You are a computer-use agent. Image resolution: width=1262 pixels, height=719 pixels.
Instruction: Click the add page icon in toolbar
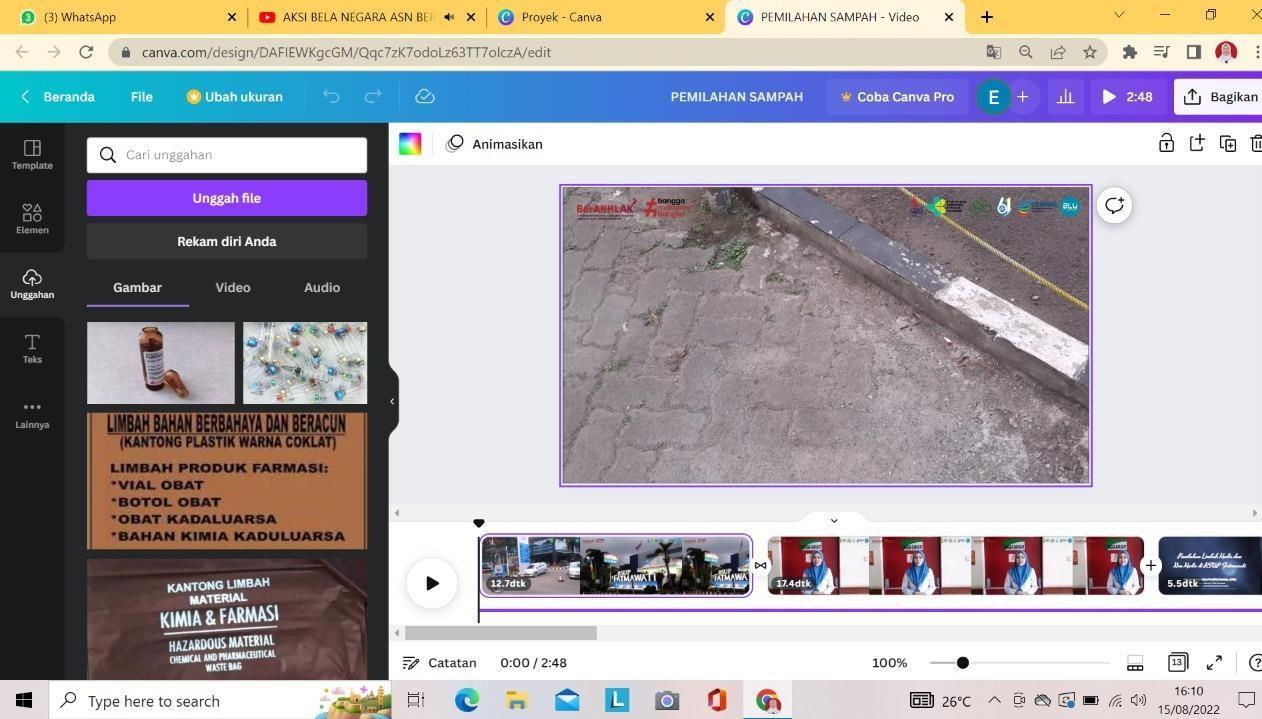pos(1197,144)
